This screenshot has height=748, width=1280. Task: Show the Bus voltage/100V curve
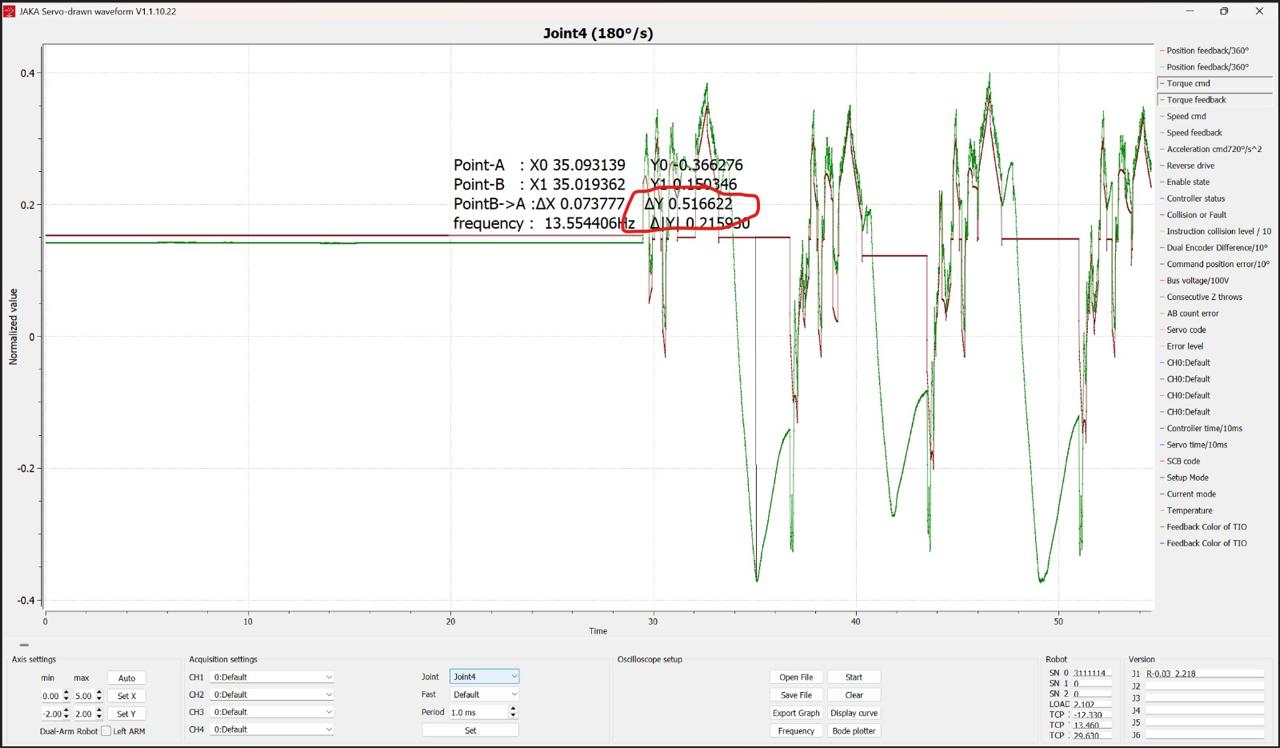pyautogui.click(x=1197, y=281)
